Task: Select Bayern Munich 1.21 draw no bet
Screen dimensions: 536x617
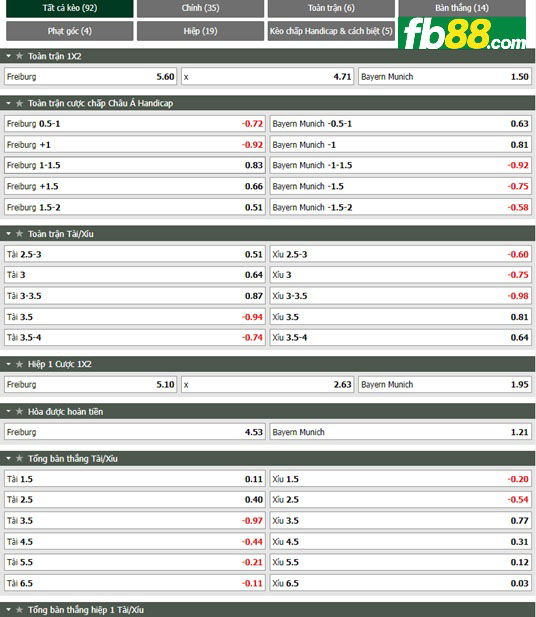Action: tap(401, 432)
